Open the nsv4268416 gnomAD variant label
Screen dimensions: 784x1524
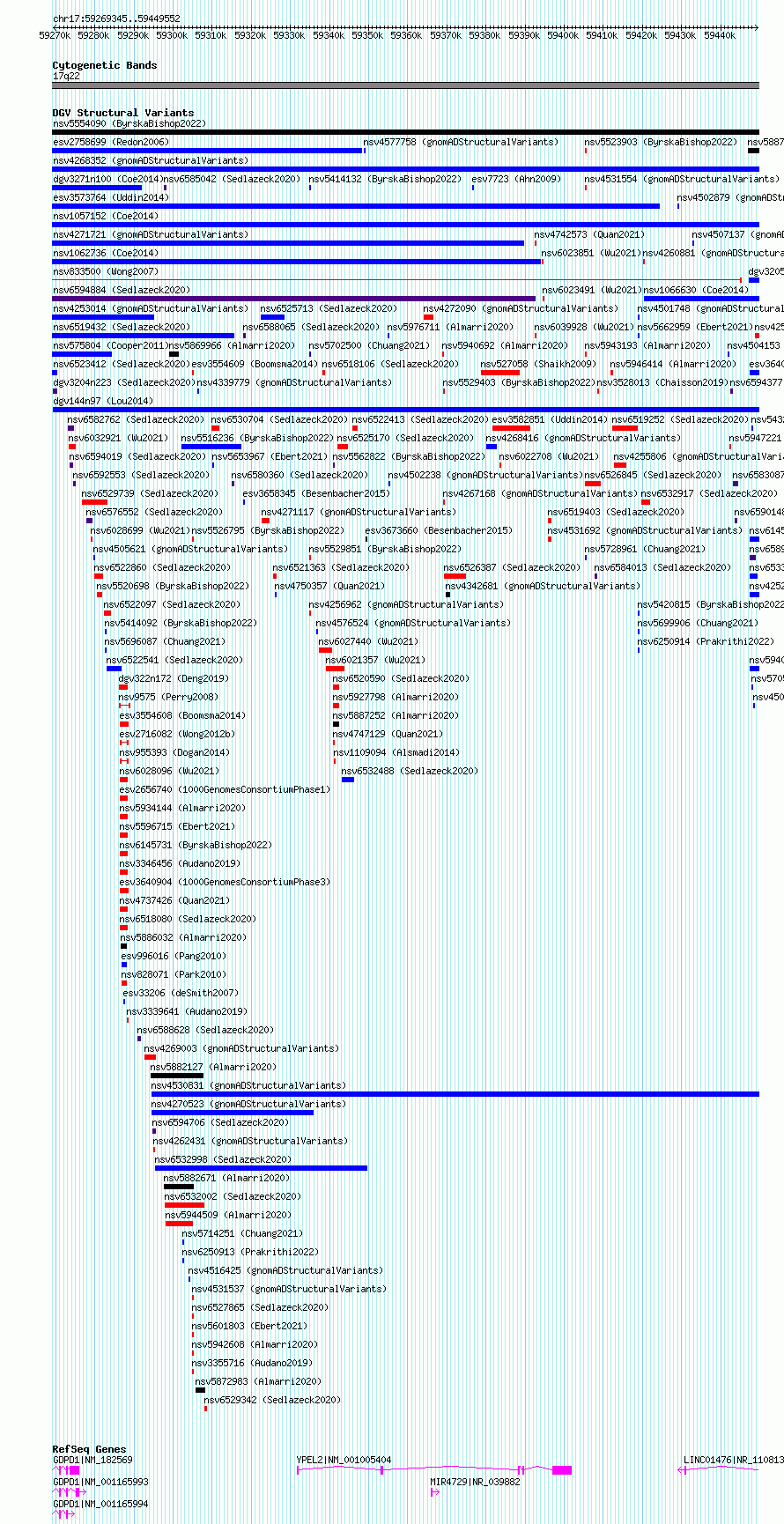[583, 438]
